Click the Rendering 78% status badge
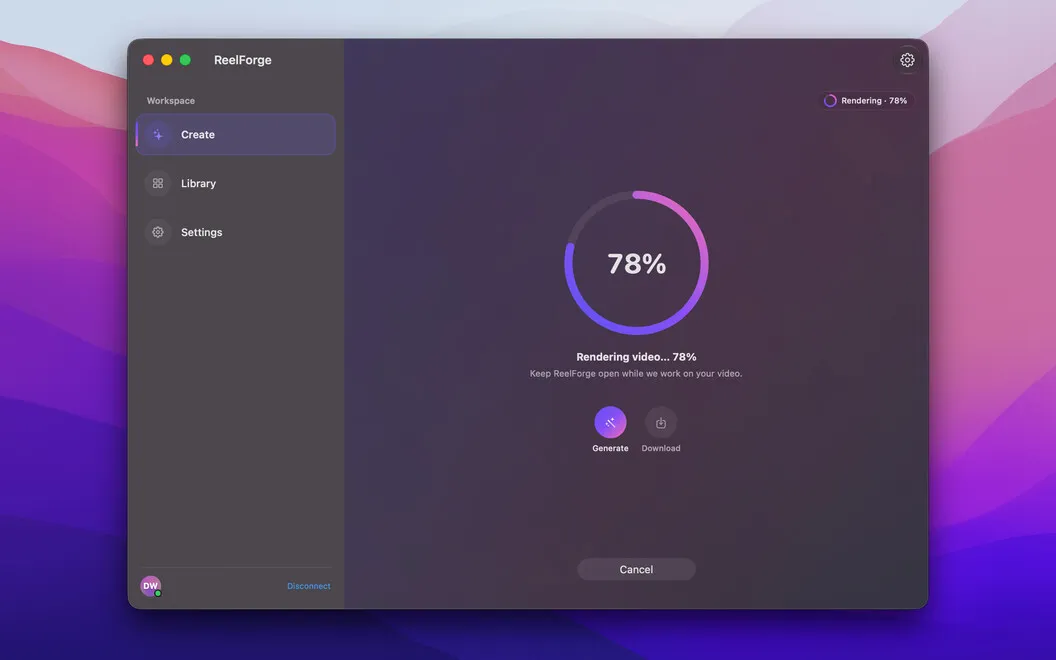Image resolution: width=1056 pixels, height=660 pixels. click(866, 100)
